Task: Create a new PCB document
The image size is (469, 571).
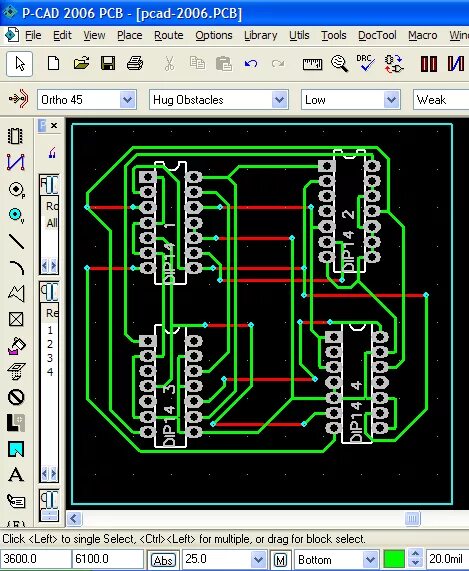Action: [x=54, y=63]
